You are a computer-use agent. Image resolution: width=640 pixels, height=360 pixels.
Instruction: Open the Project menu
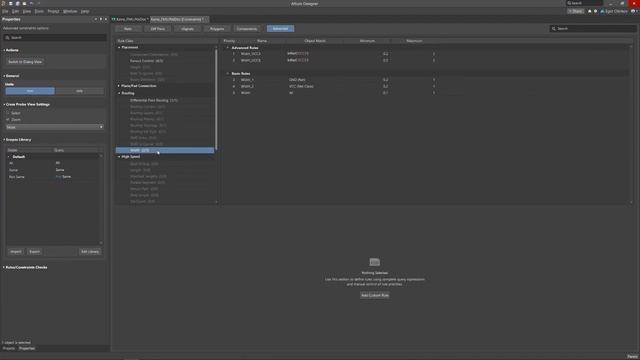tap(53, 11)
